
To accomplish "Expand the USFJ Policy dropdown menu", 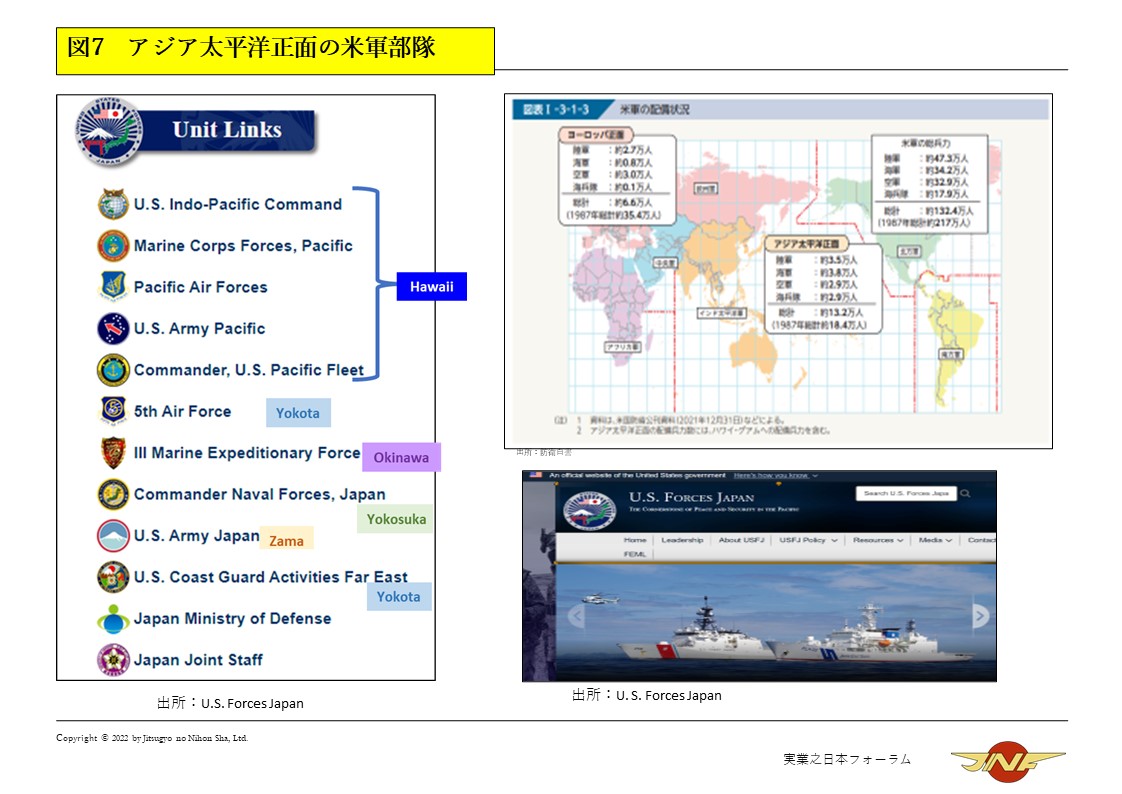I will pos(808,540).
